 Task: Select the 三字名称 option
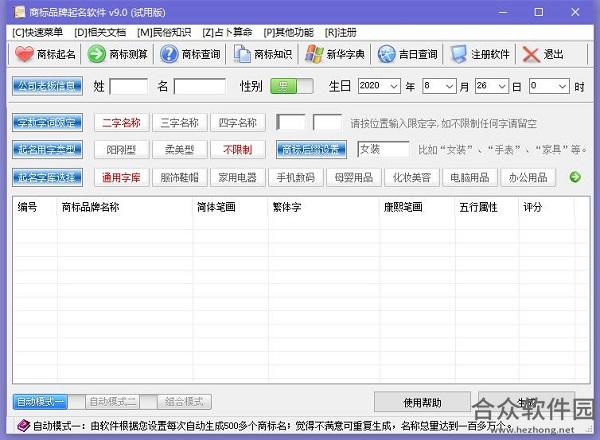coord(179,123)
